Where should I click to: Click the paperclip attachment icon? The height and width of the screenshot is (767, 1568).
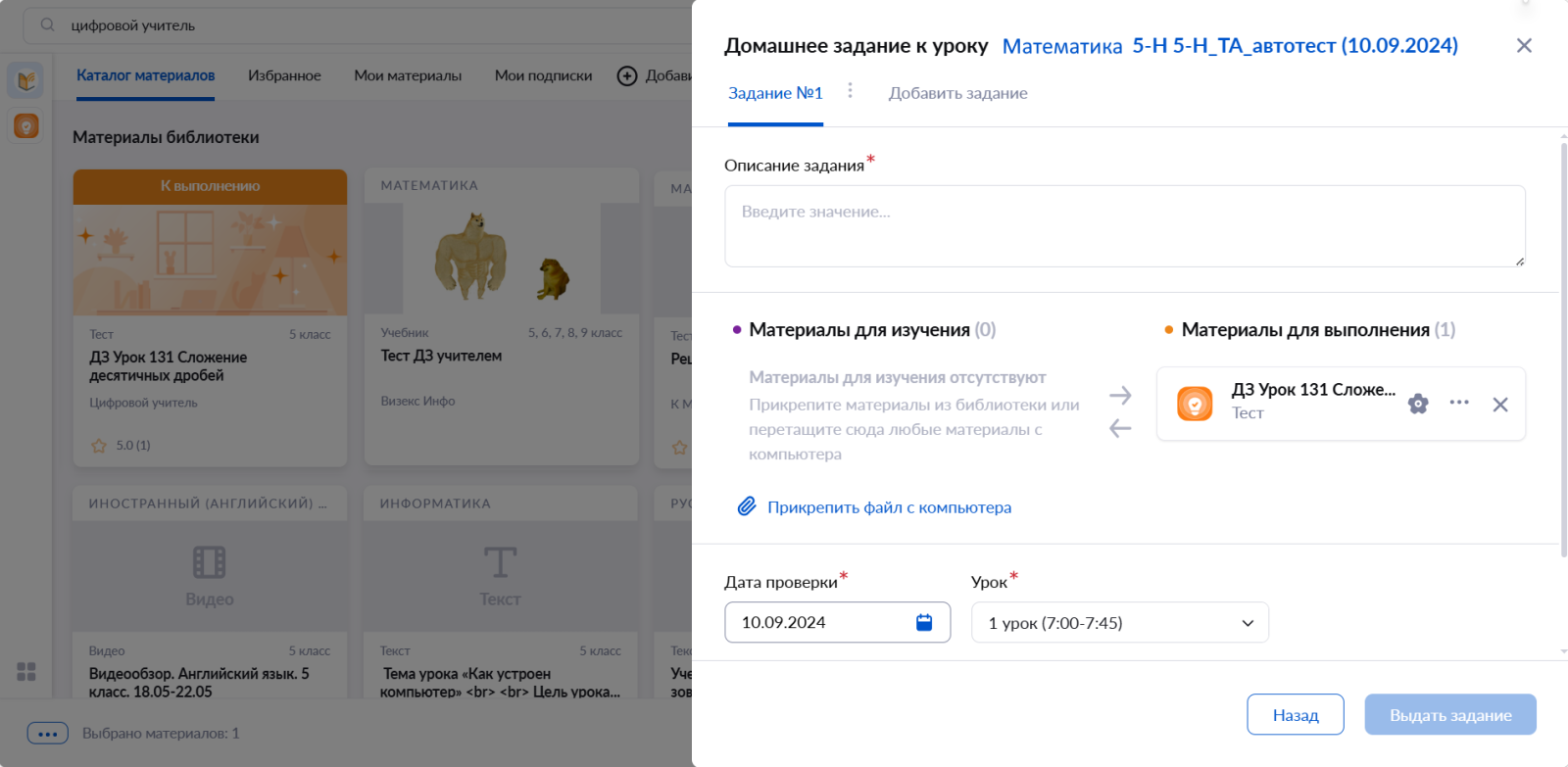click(747, 506)
